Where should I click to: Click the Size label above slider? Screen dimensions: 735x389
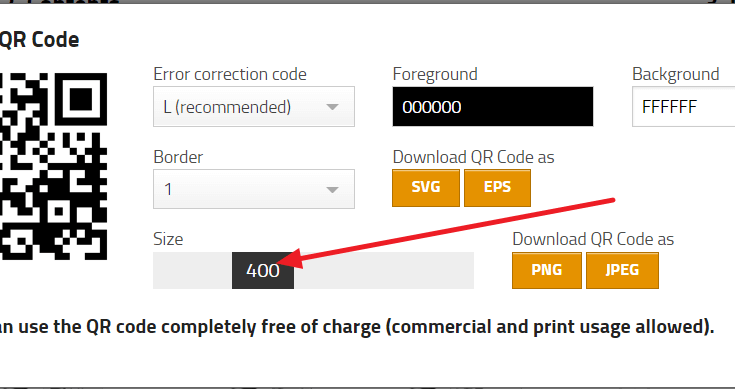pyautogui.click(x=168, y=239)
